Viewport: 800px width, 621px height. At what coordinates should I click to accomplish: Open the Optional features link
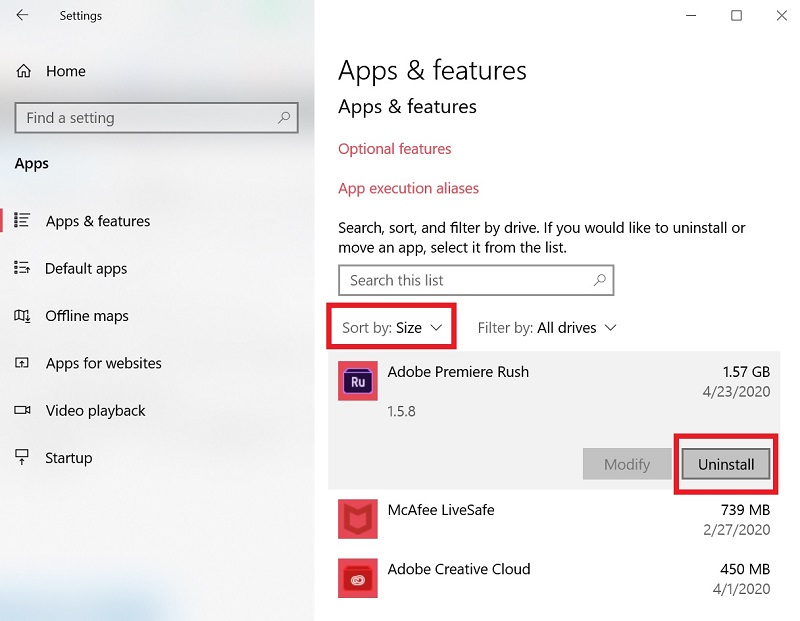coord(394,149)
